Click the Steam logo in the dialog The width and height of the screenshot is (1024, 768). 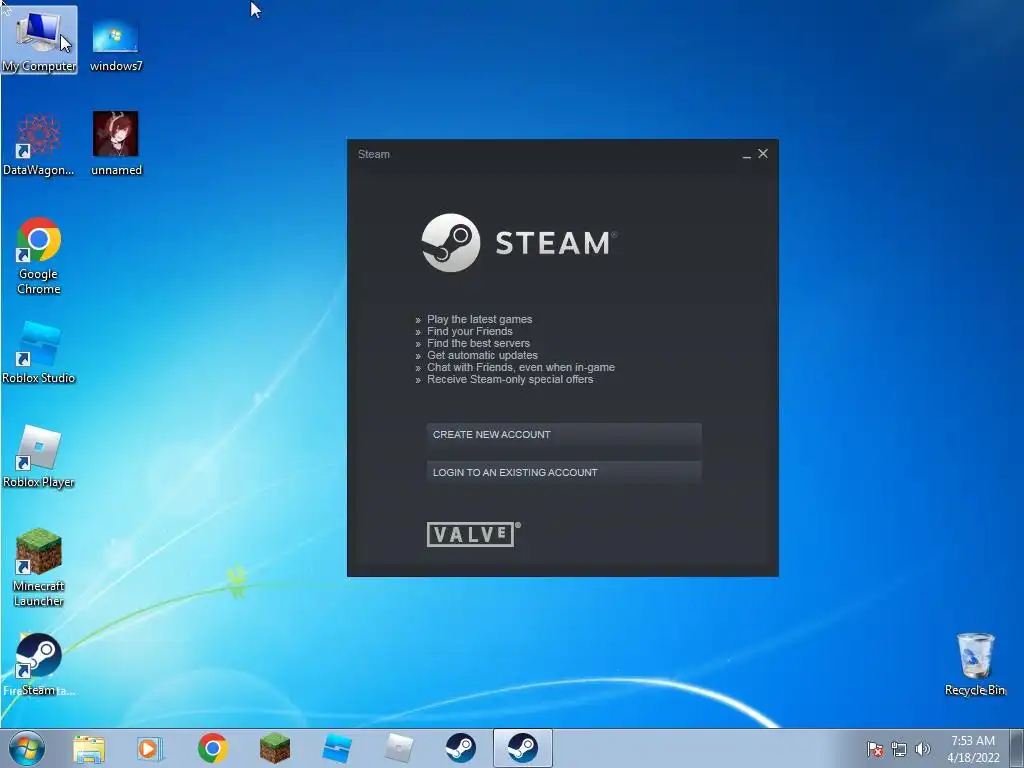click(519, 243)
